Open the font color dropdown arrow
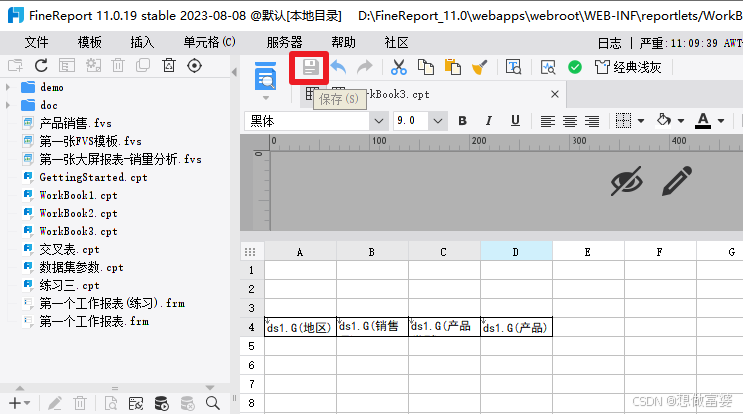This screenshot has width=743, height=414. coord(721,121)
